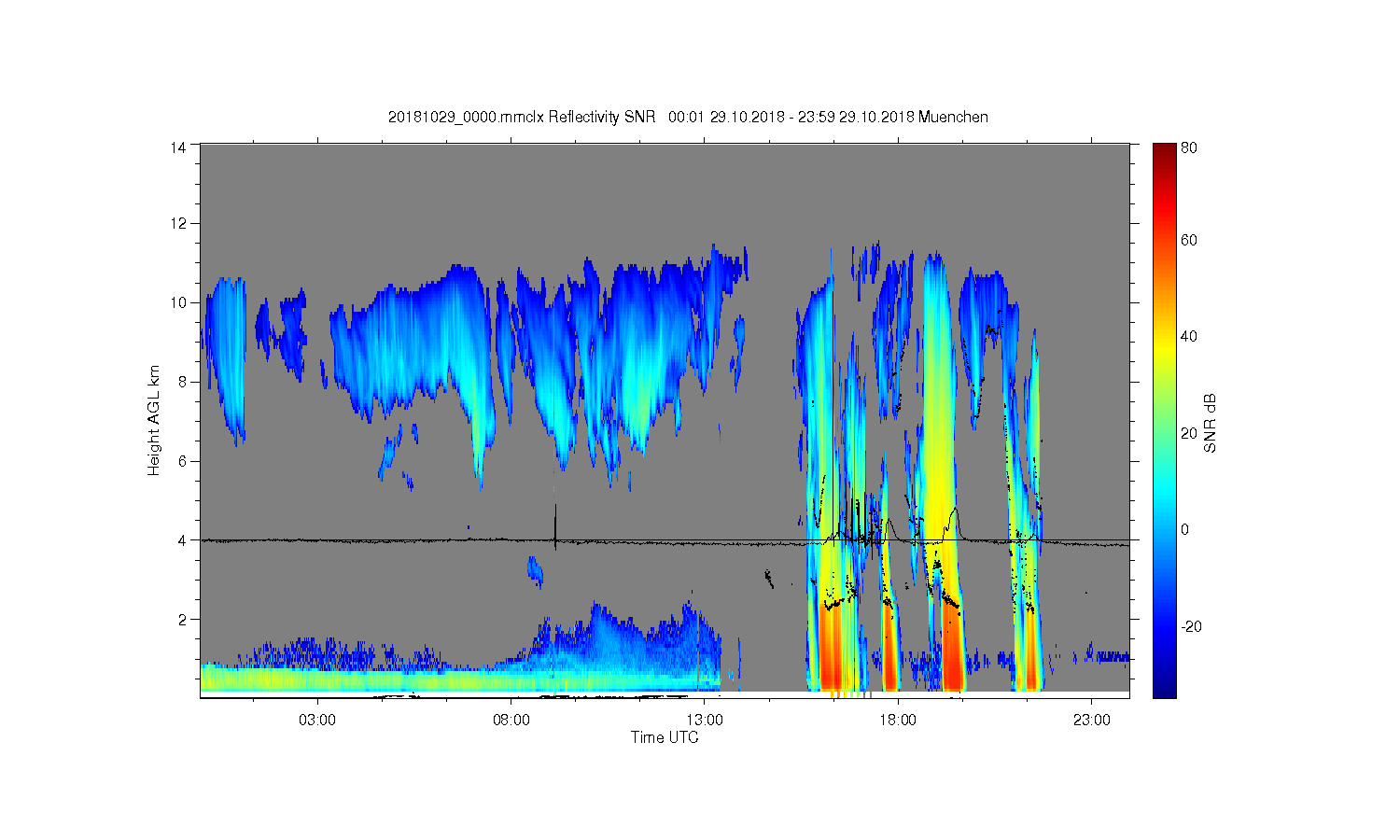Click the height tick label '6'
The height and width of the screenshot is (840, 1400).
(182, 461)
